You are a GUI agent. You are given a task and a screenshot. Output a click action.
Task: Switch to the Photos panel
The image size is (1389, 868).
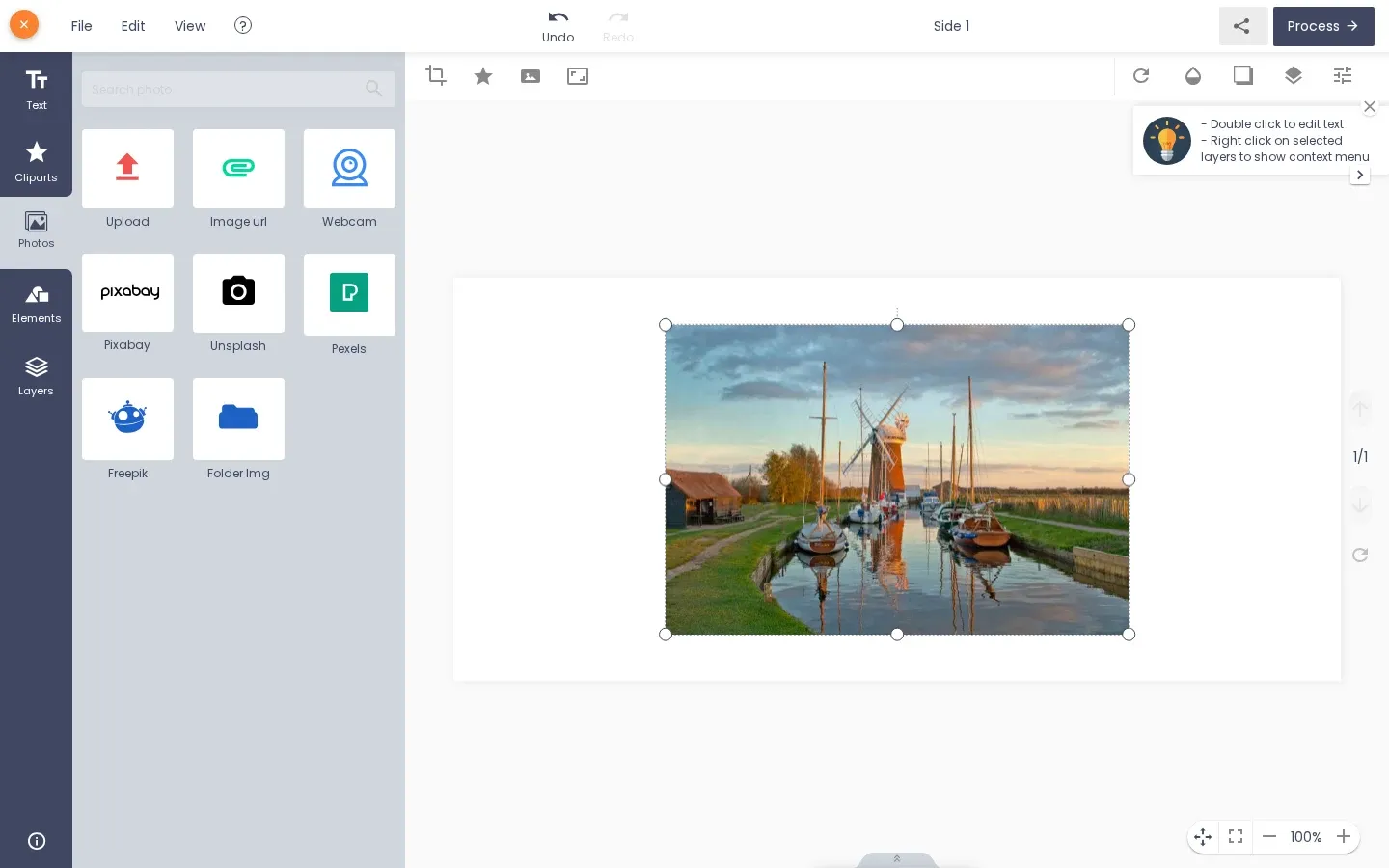click(36, 231)
